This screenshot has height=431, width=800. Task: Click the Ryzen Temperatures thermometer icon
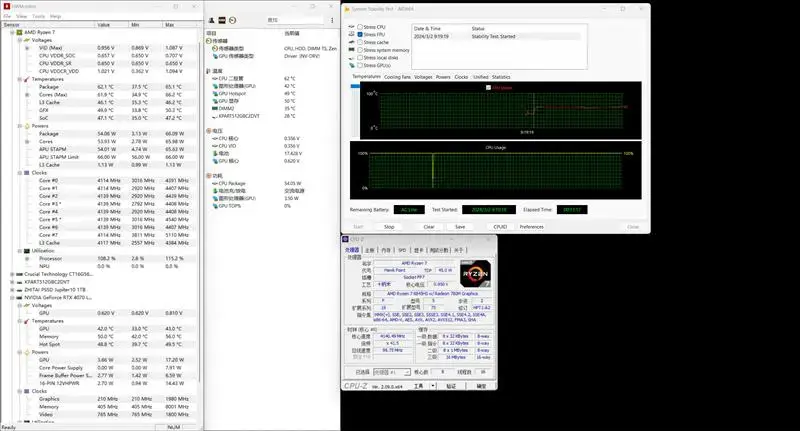(27, 79)
